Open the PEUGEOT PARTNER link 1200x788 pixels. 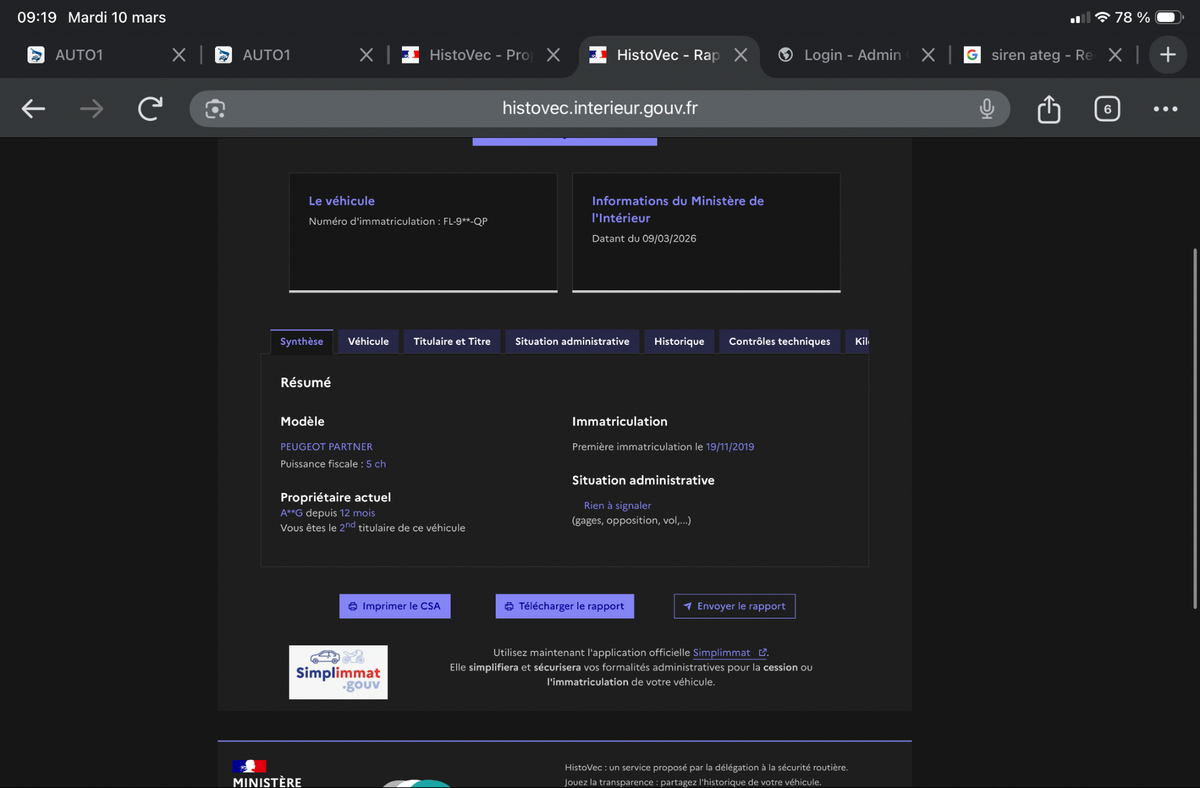[x=326, y=446]
